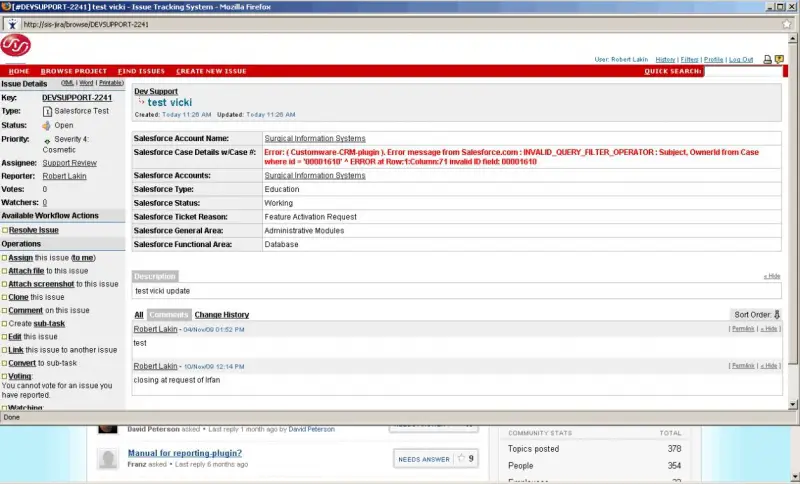Viewport: 800px width, 484px height.
Task: Click the yellow help bubble icon
Action: tap(779, 59)
